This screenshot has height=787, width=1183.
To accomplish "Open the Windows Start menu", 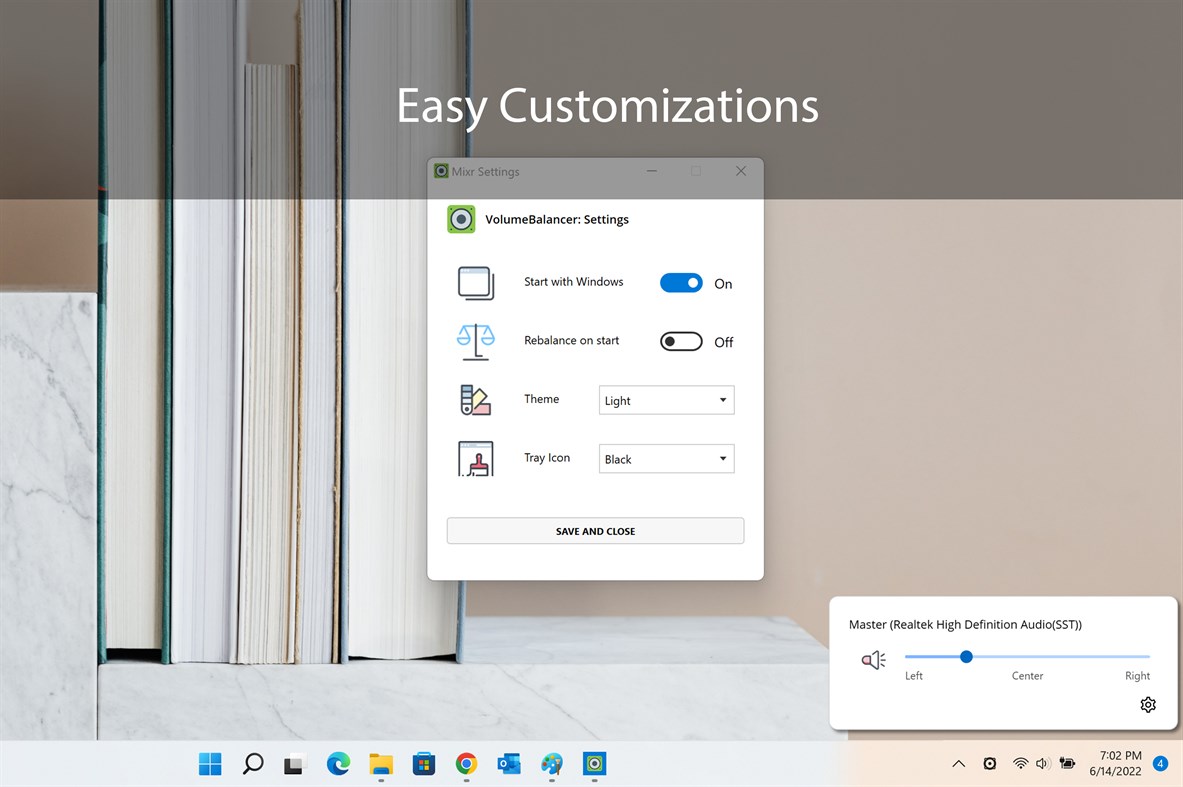I will click(x=210, y=764).
